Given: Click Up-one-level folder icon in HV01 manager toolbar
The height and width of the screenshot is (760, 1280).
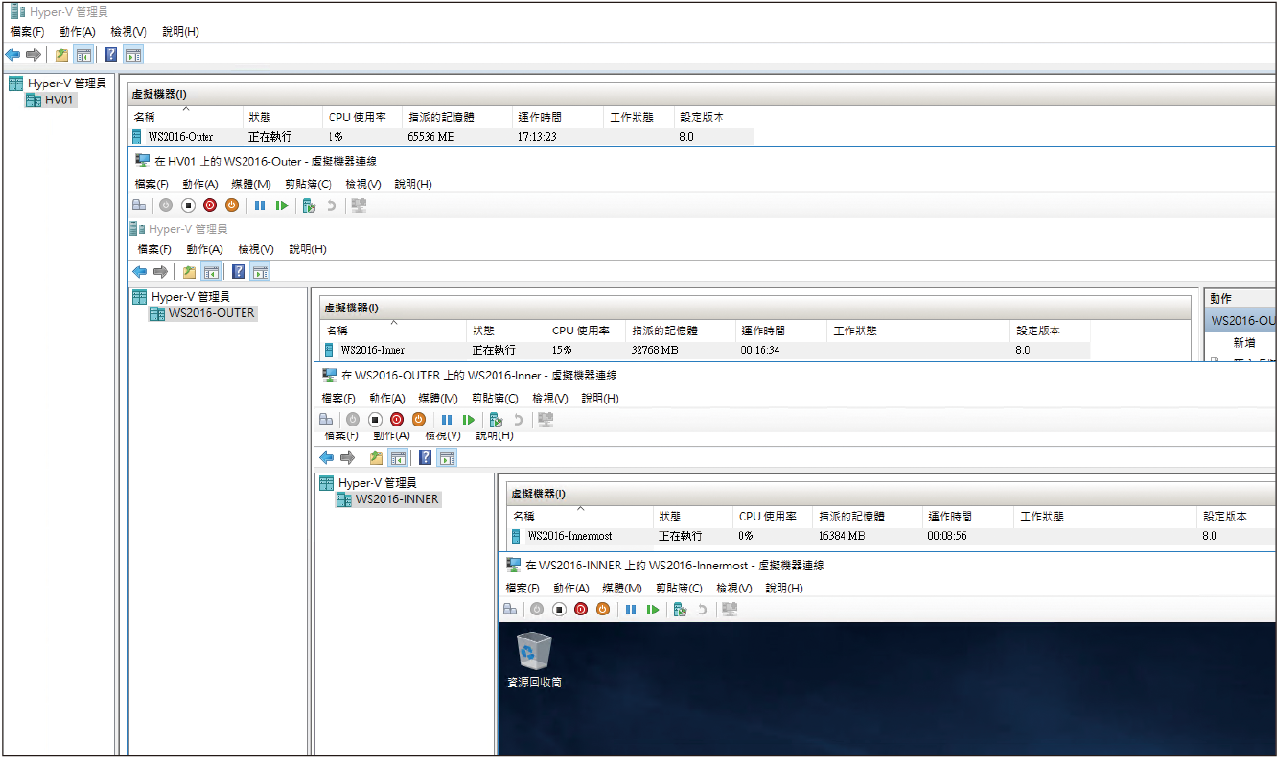Looking at the screenshot, I should pyautogui.click(x=62, y=55).
